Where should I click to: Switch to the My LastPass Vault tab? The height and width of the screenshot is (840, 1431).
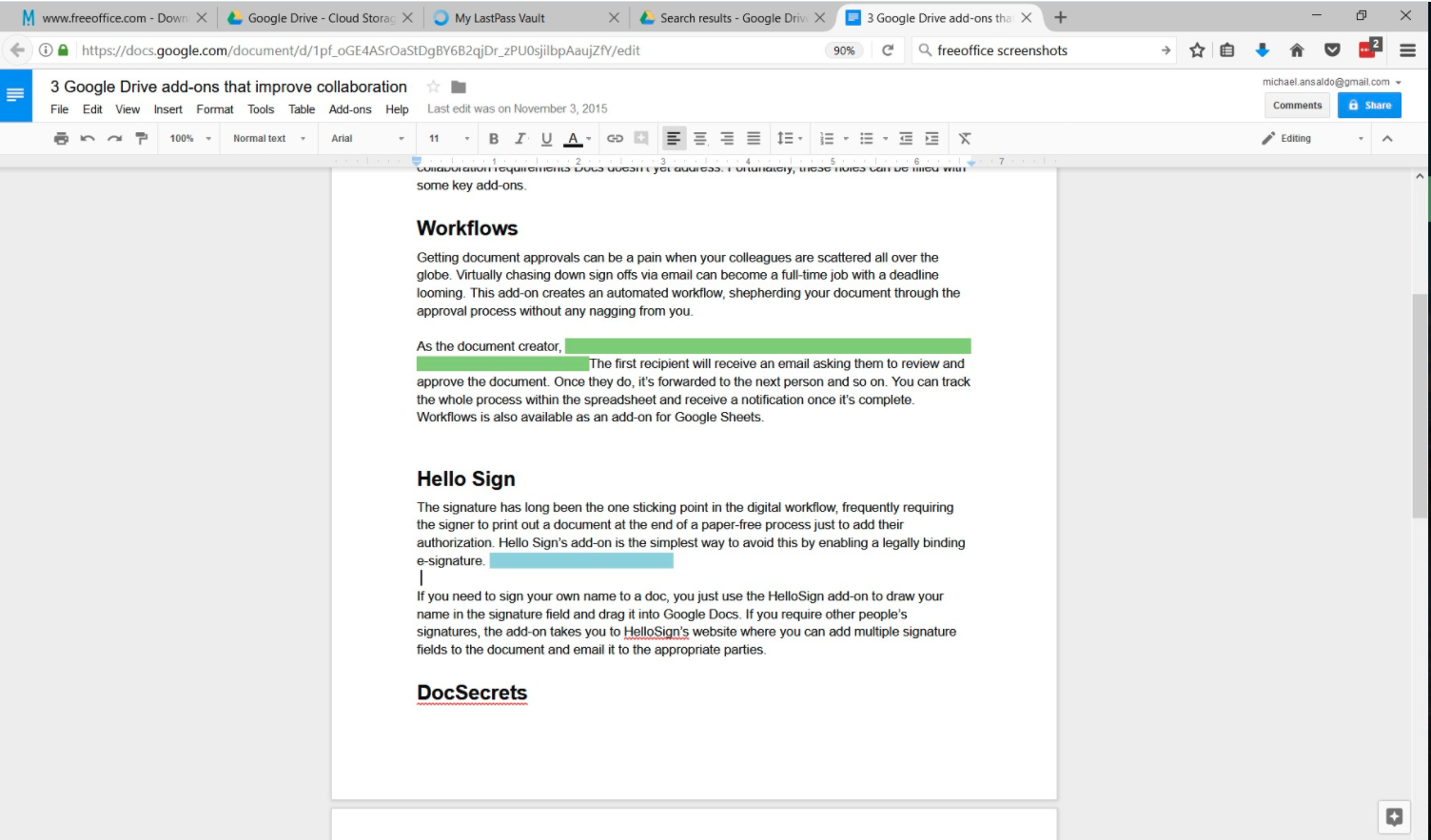[525, 18]
